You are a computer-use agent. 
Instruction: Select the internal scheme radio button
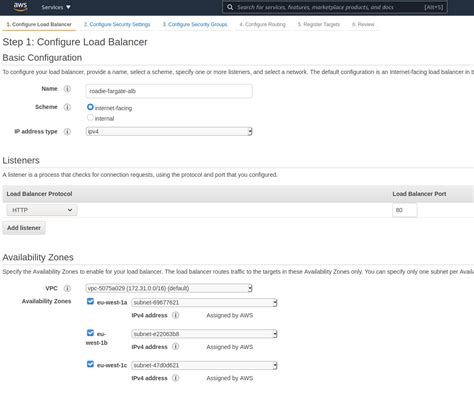click(90, 117)
